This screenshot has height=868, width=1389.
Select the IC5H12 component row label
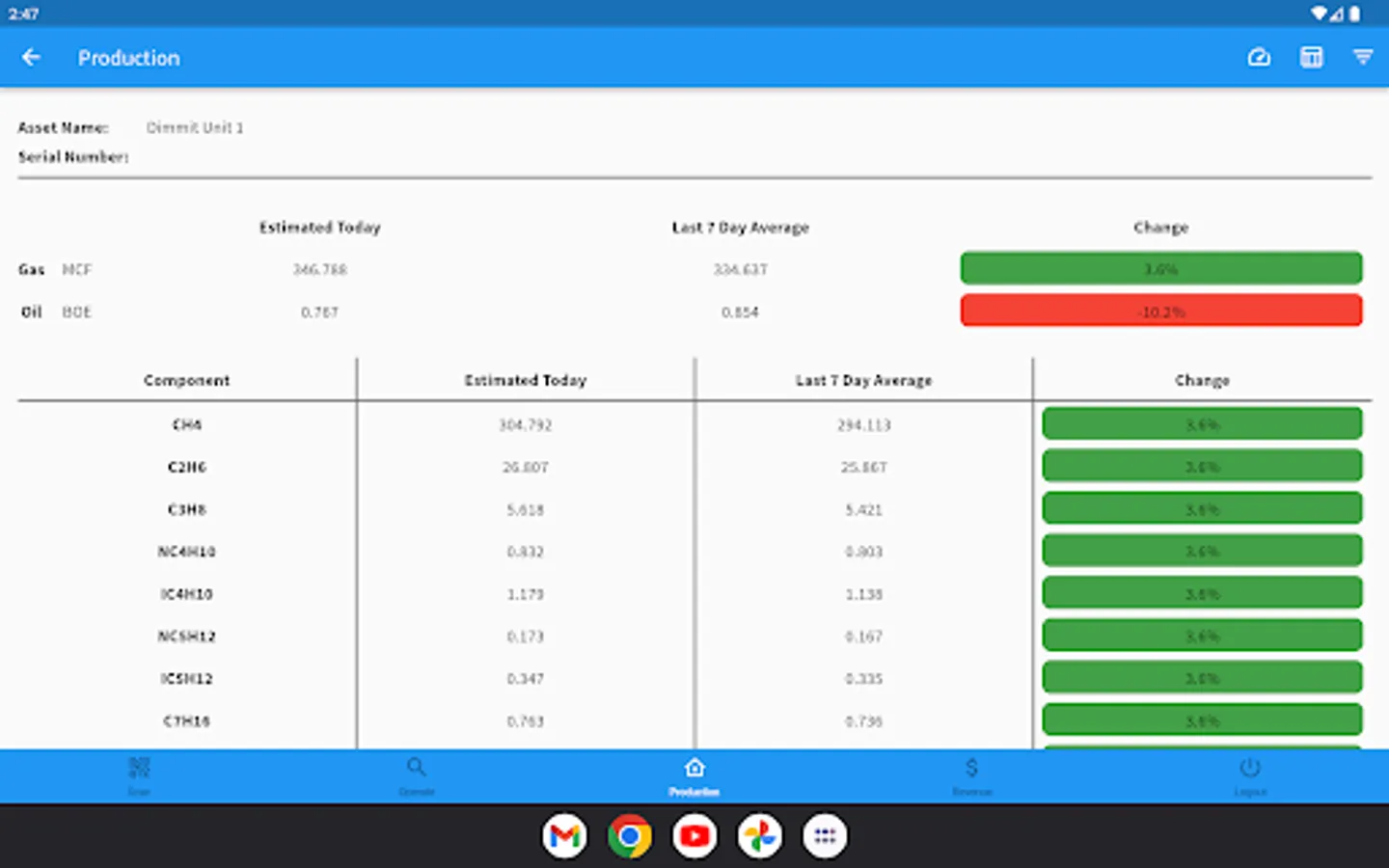click(x=187, y=679)
